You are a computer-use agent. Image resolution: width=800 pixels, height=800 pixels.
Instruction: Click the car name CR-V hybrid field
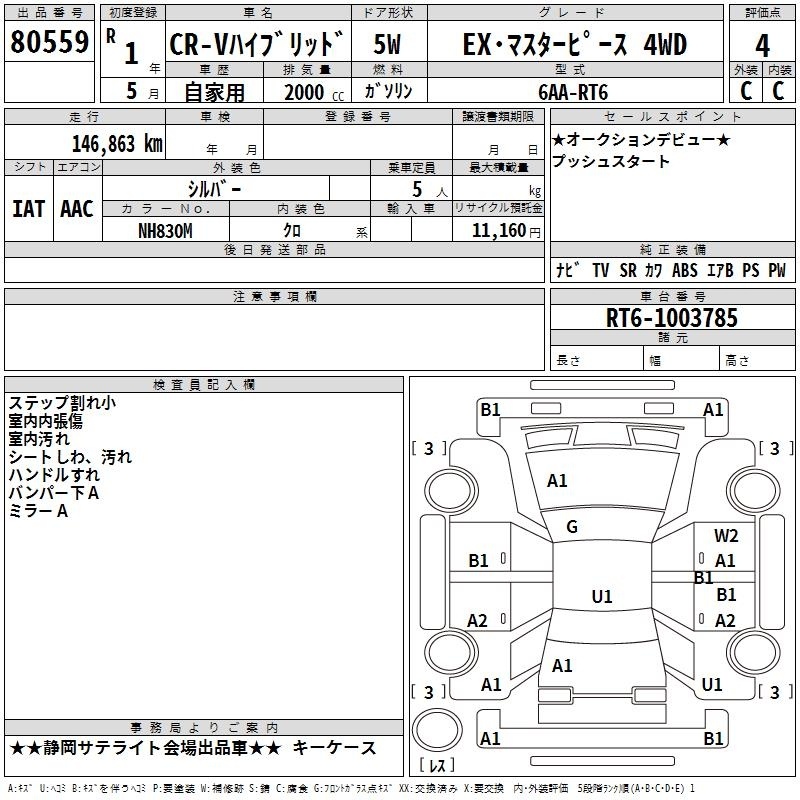pos(258,45)
